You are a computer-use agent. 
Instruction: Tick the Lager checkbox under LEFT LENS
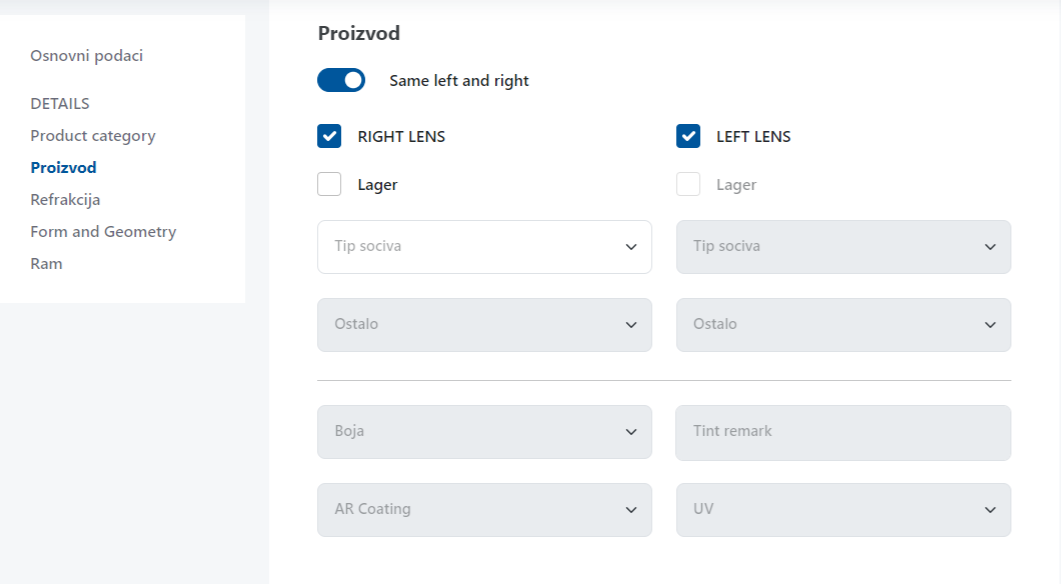[x=688, y=184]
